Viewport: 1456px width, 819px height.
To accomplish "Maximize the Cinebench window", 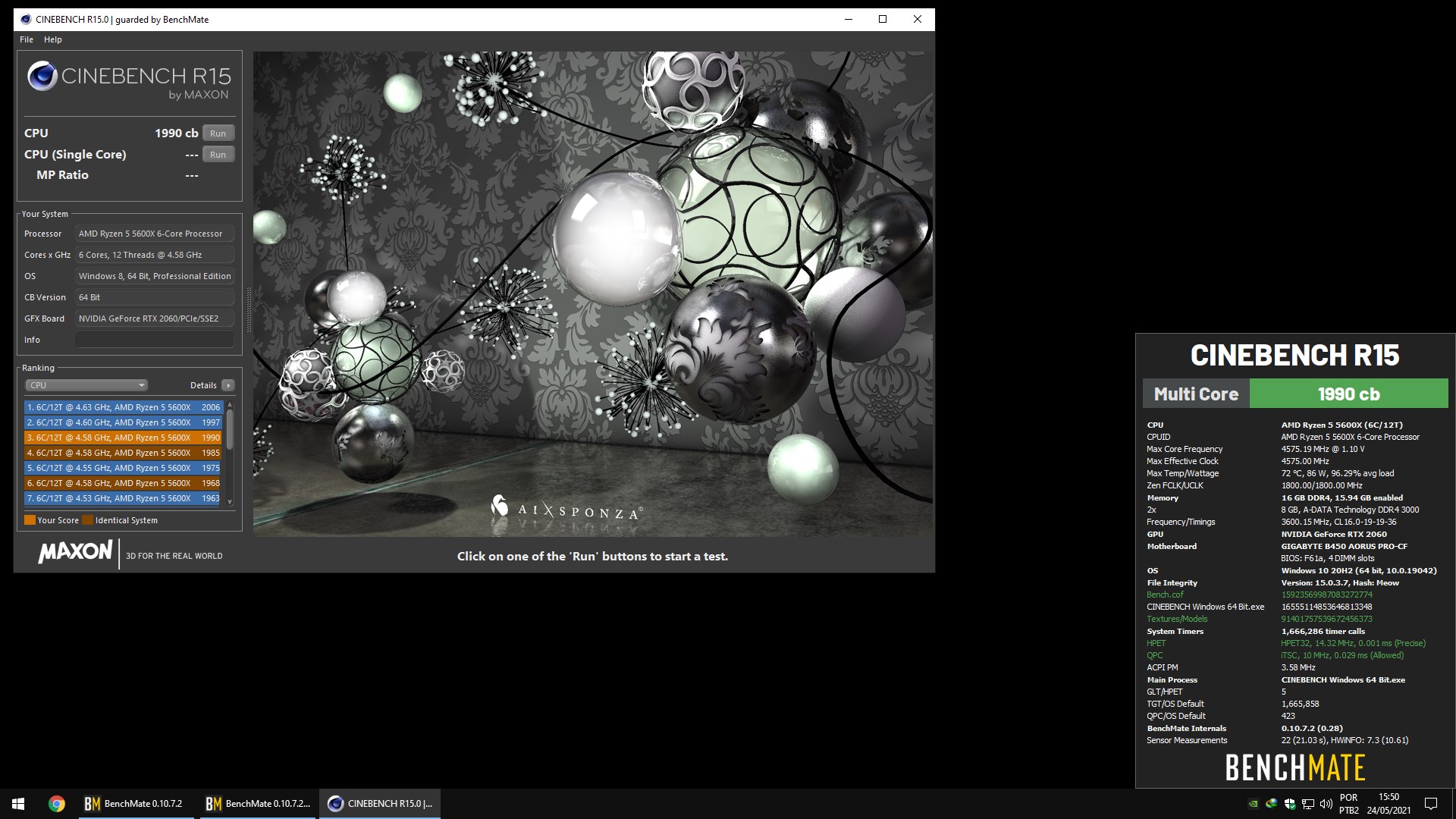I will [883, 19].
